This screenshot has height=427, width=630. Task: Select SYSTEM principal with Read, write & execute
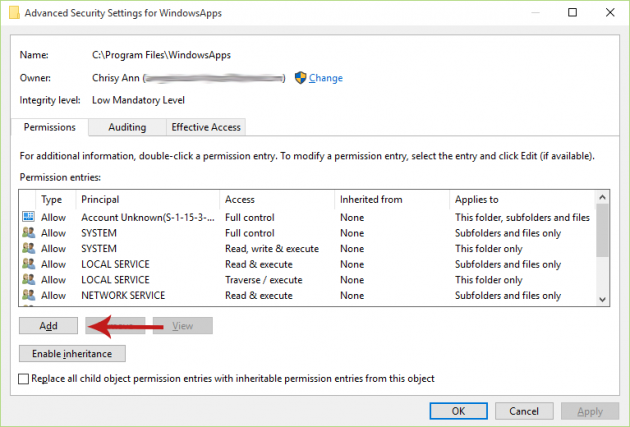(x=99, y=249)
